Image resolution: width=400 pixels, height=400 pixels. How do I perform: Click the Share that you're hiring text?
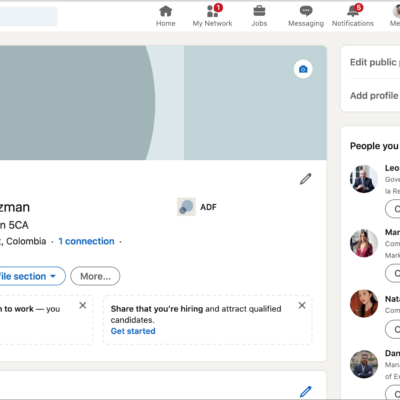(x=157, y=309)
